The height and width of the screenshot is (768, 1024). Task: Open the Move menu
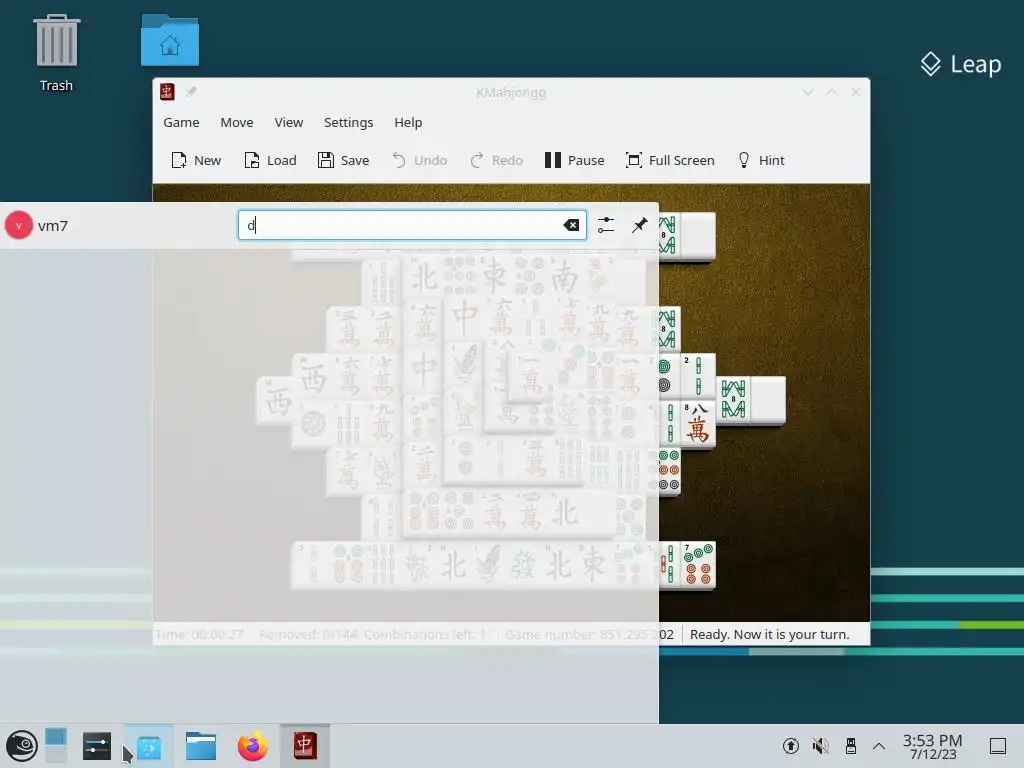[x=236, y=122]
